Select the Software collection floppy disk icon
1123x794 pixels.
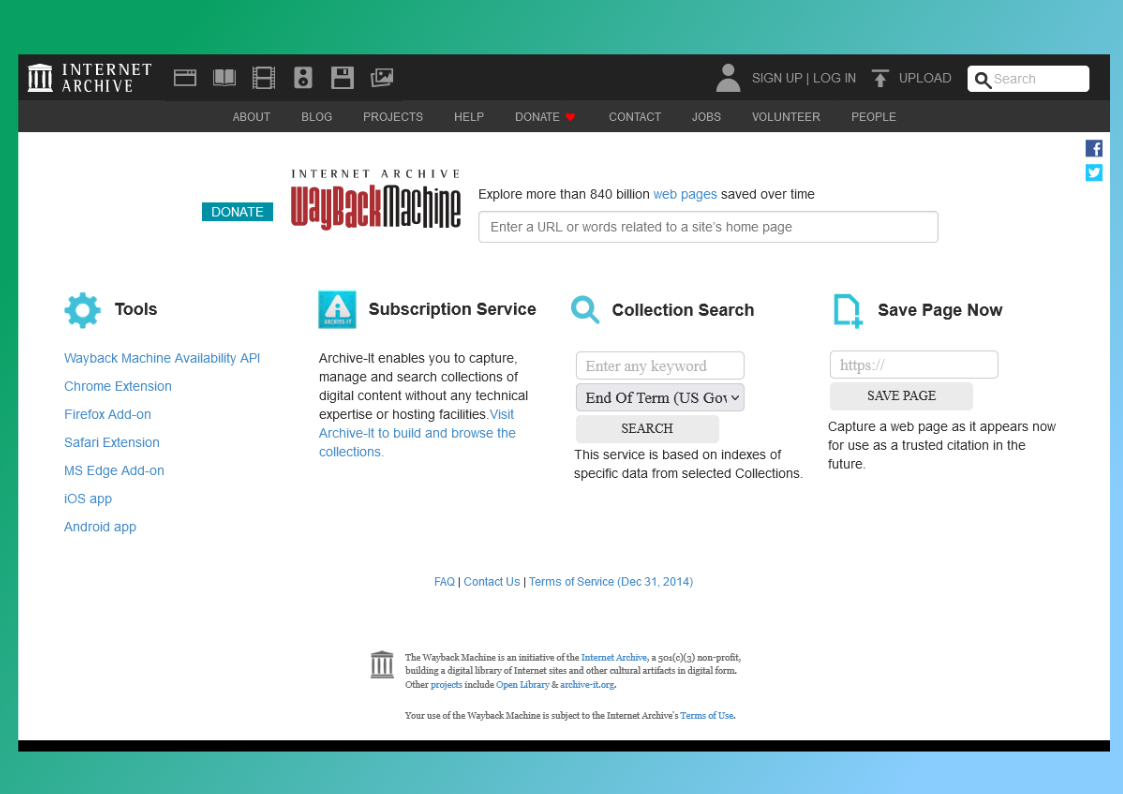pyautogui.click(x=342, y=77)
